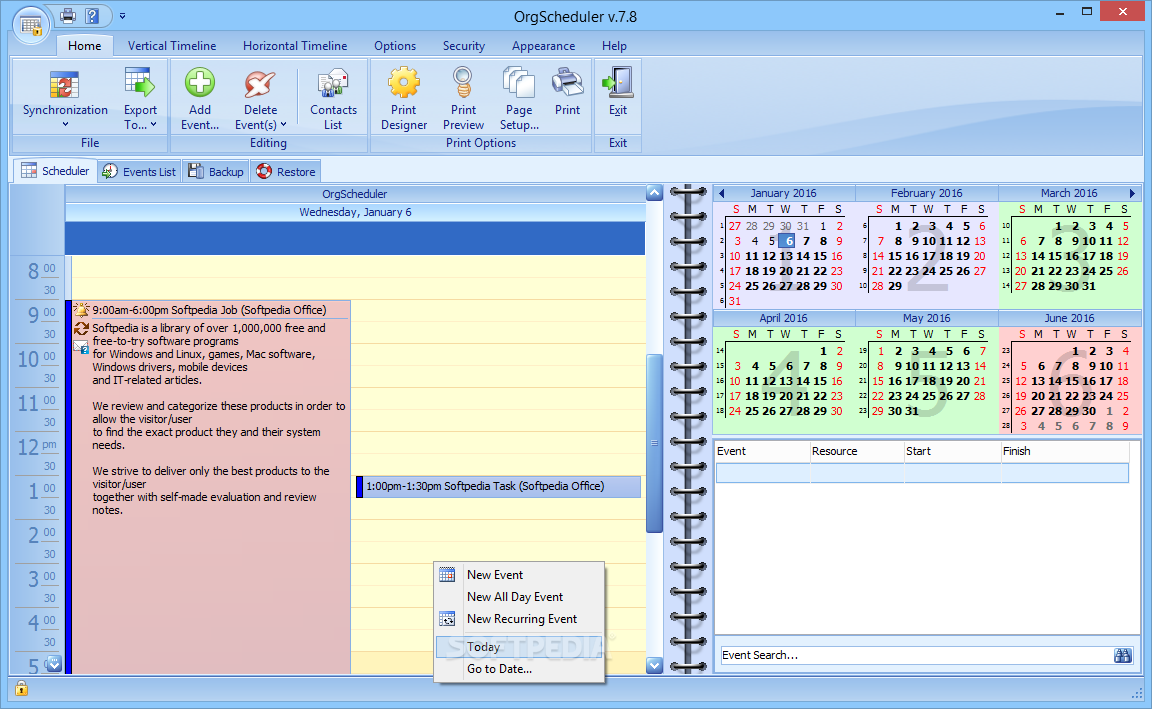Open the Appearance ribbon tab
Image resolution: width=1152 pixels, height=709 pixels.
tap(543, 46)
